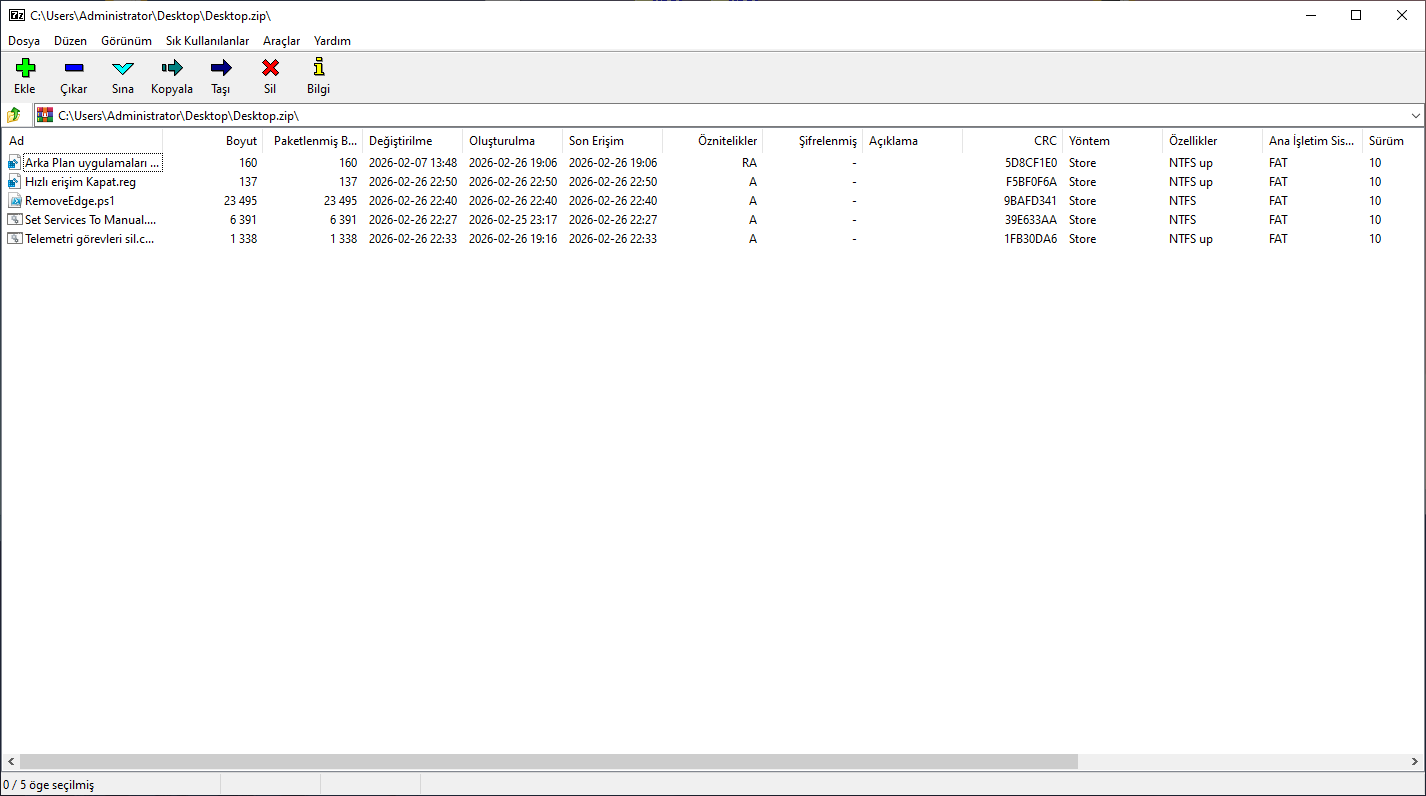Image resolution: width=1426 pixels, height=796 pixels.
Task: Sort by the CRC column header
Action: coord(1012,141)
